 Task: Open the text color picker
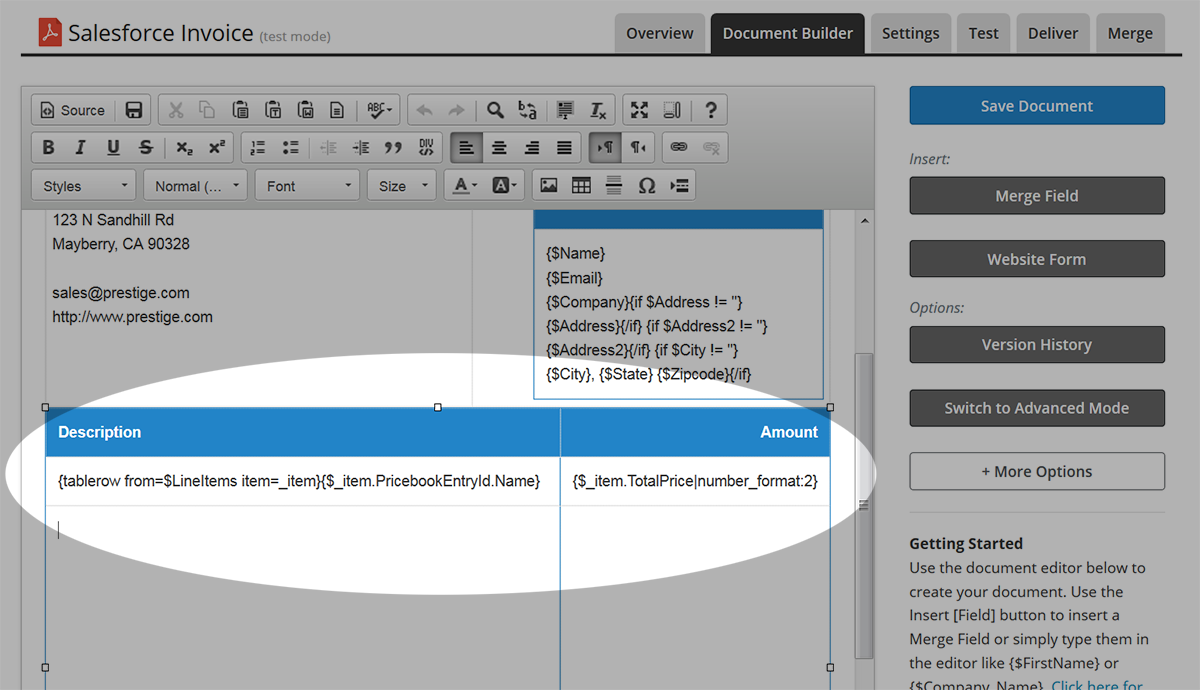(465, 186)
